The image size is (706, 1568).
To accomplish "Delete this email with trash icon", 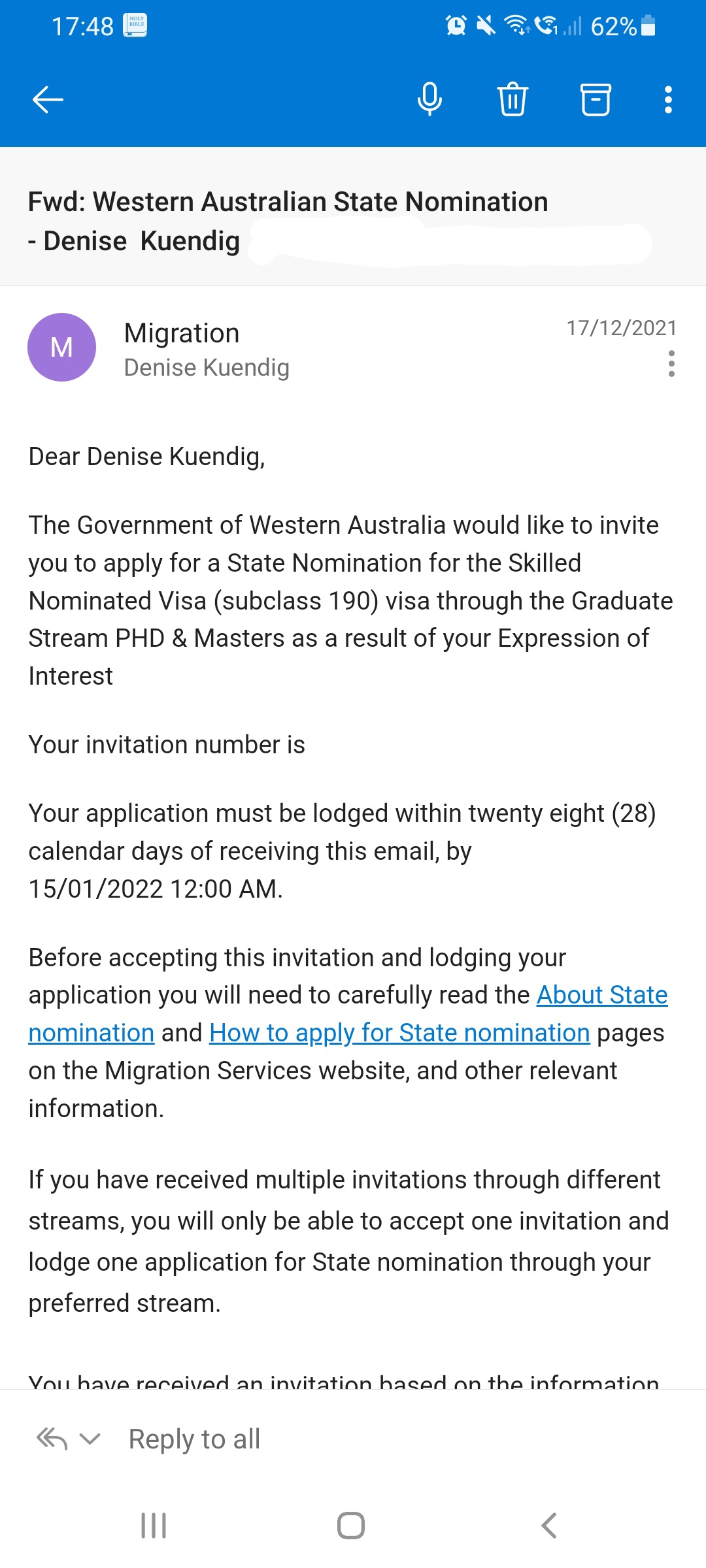I will tap(513, 100).
